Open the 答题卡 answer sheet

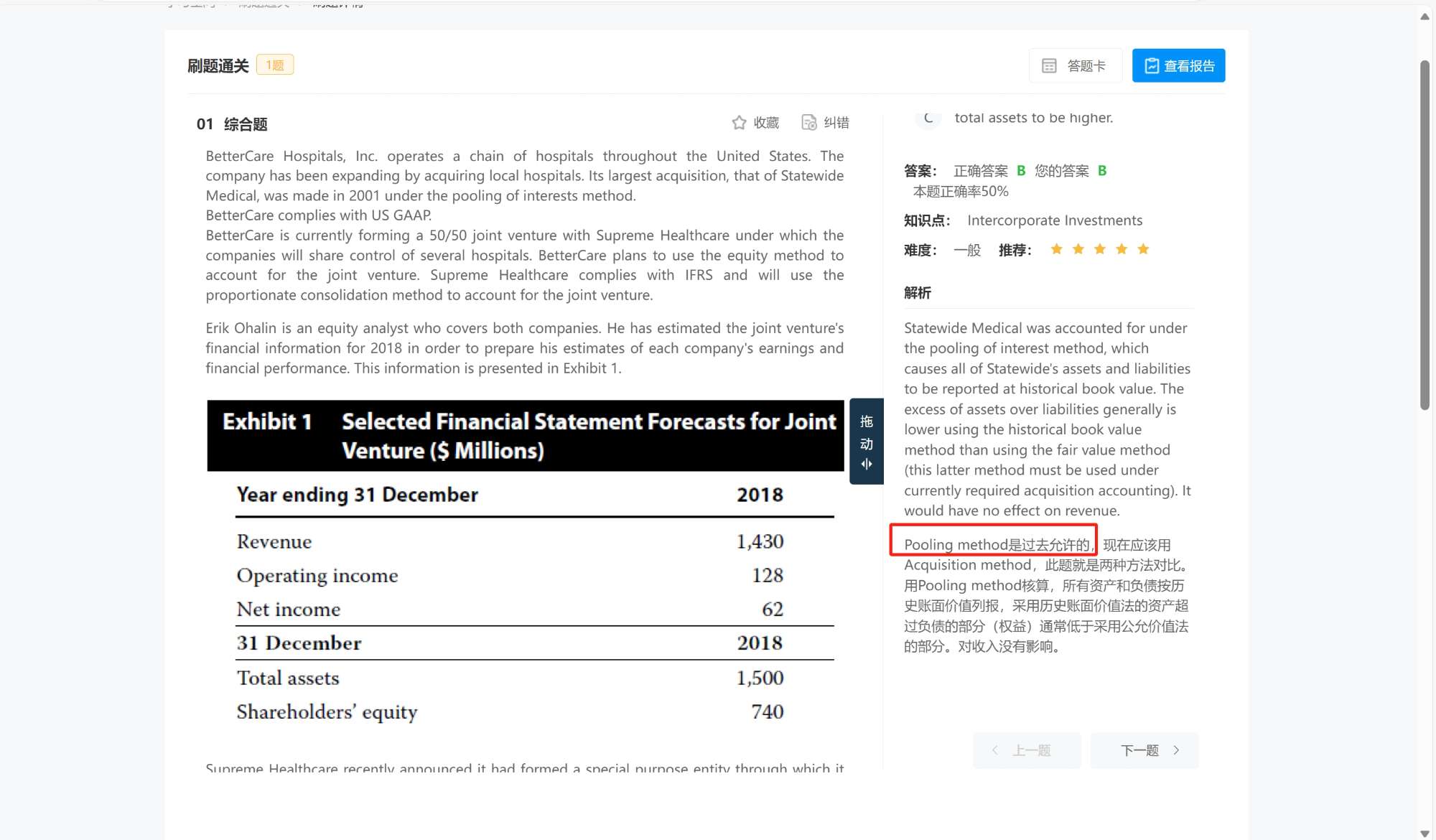[1075, 66]
